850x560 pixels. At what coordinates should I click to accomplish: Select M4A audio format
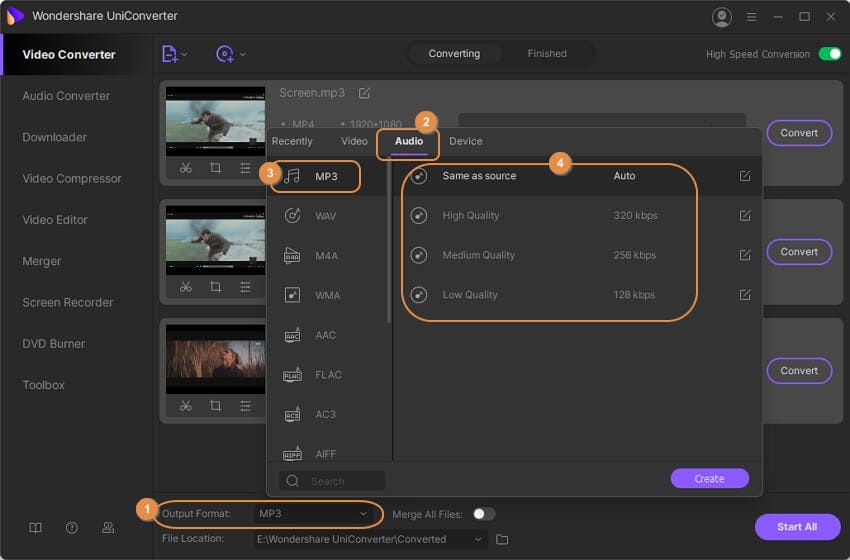pyautogui.click(x=329, y=255)
